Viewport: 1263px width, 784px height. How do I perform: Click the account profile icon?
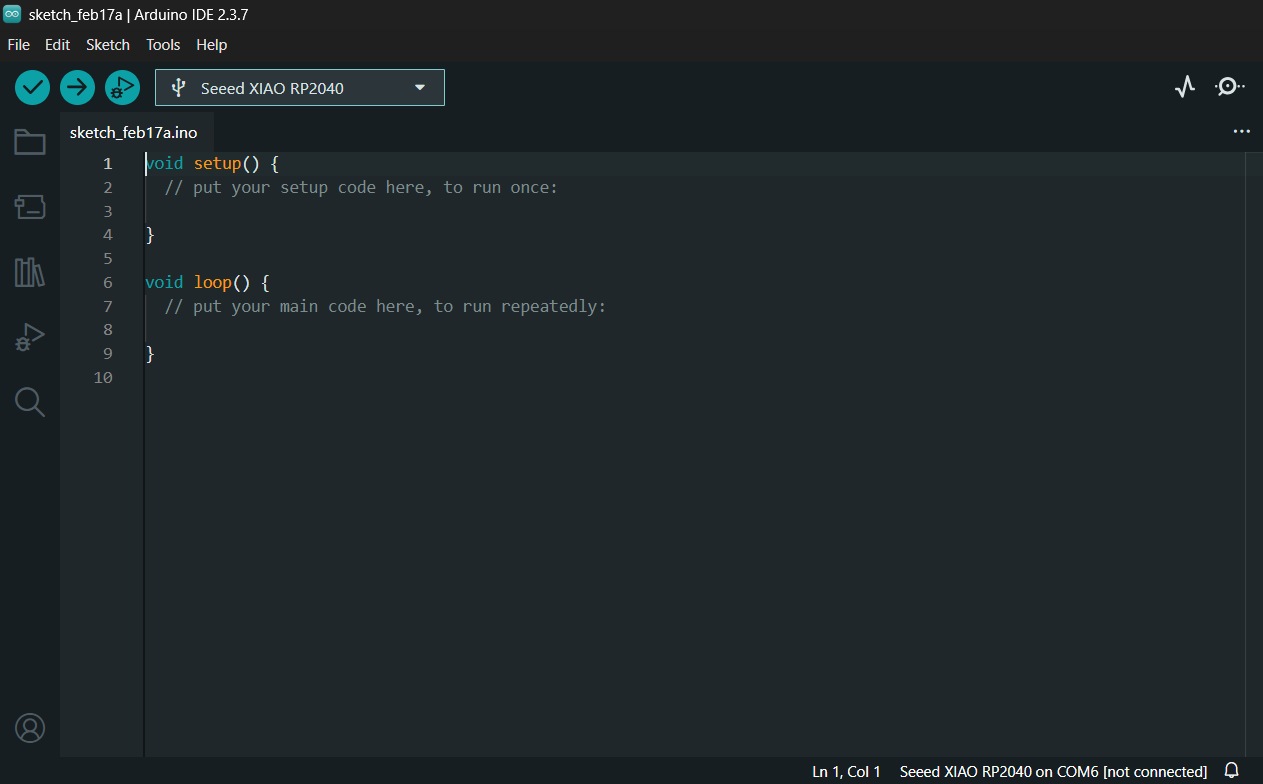pos(30,727)
